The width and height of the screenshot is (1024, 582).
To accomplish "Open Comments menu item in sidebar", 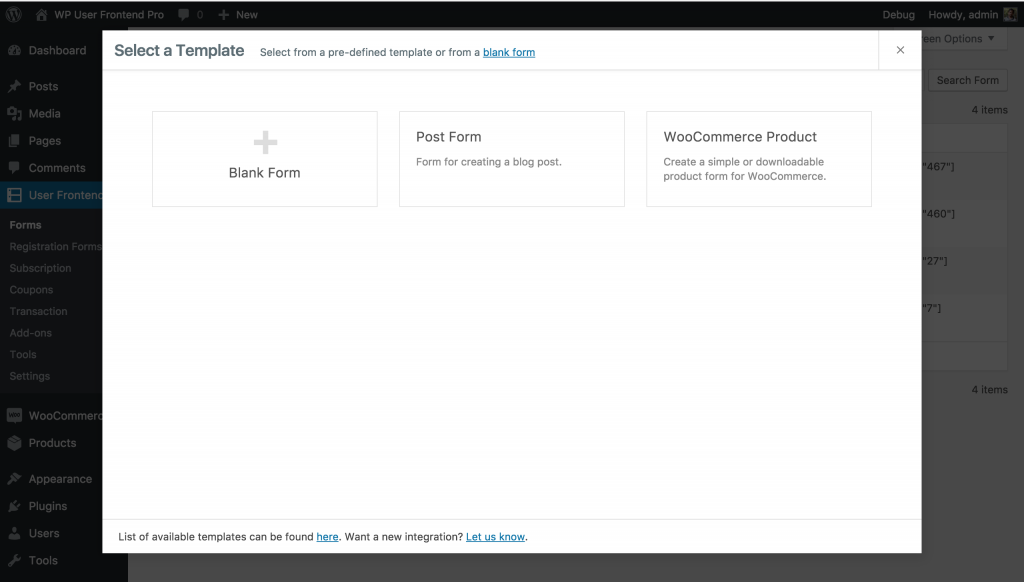I will 57,168.
